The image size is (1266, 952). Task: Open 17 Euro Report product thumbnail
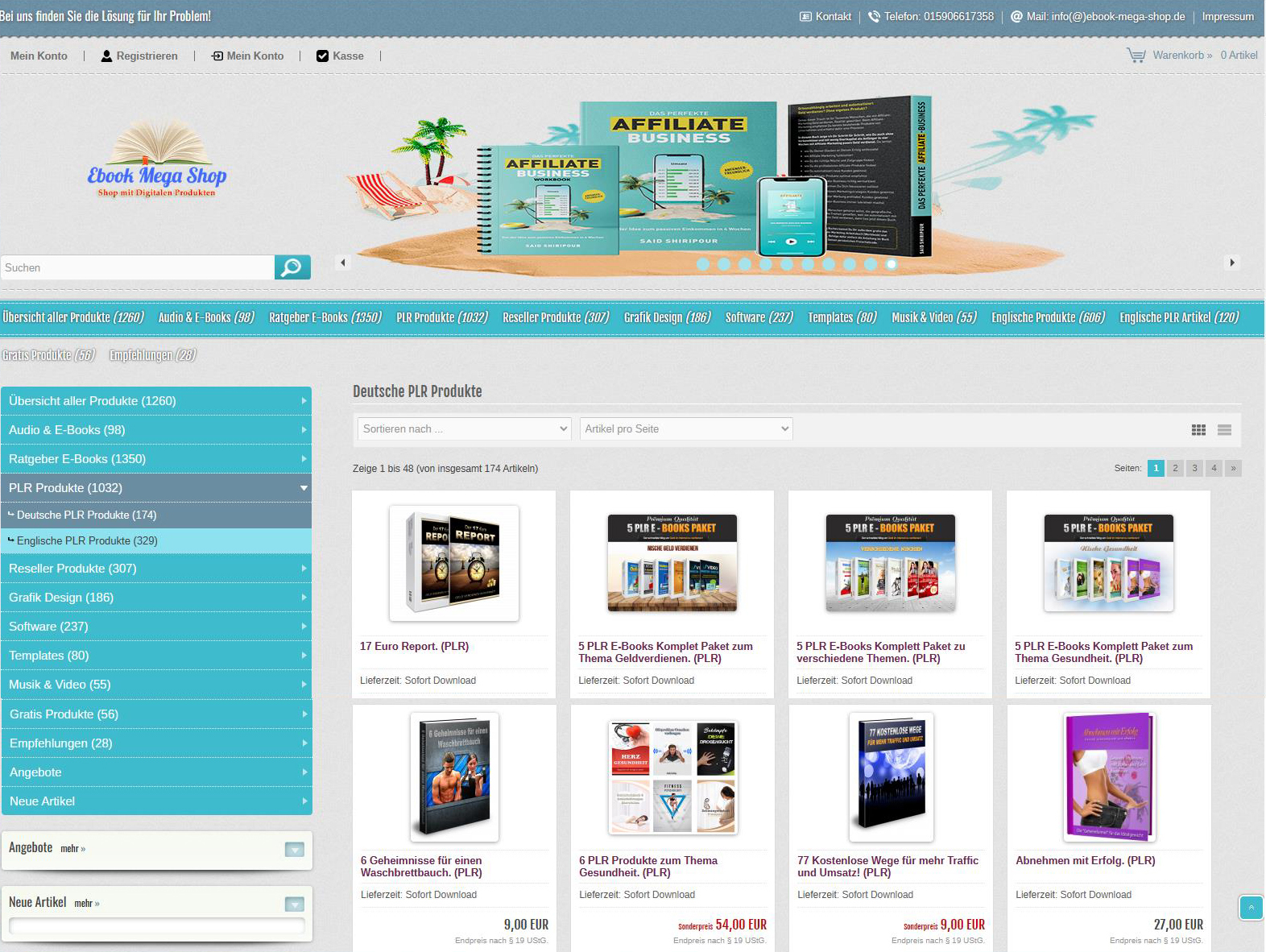pos(454,563)
